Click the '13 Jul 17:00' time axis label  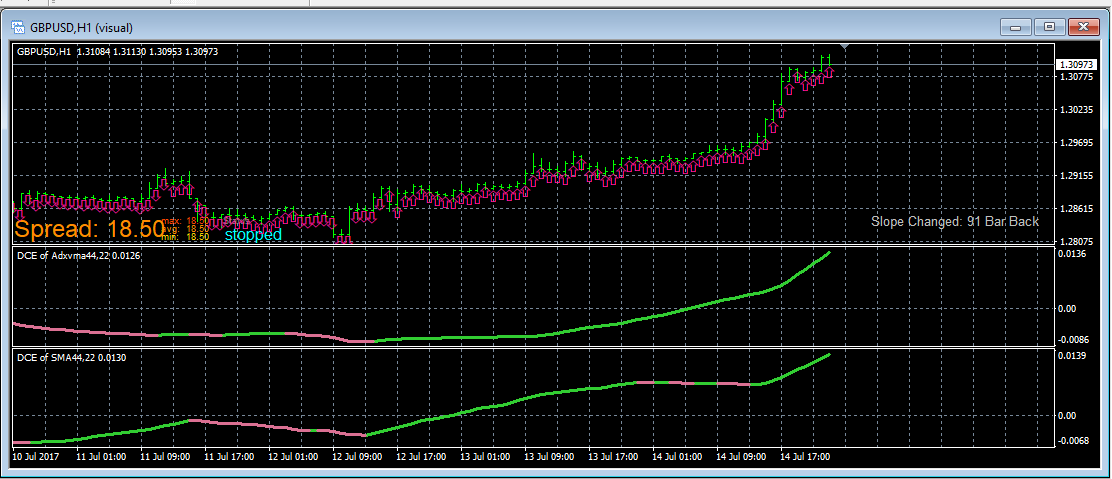613,457
